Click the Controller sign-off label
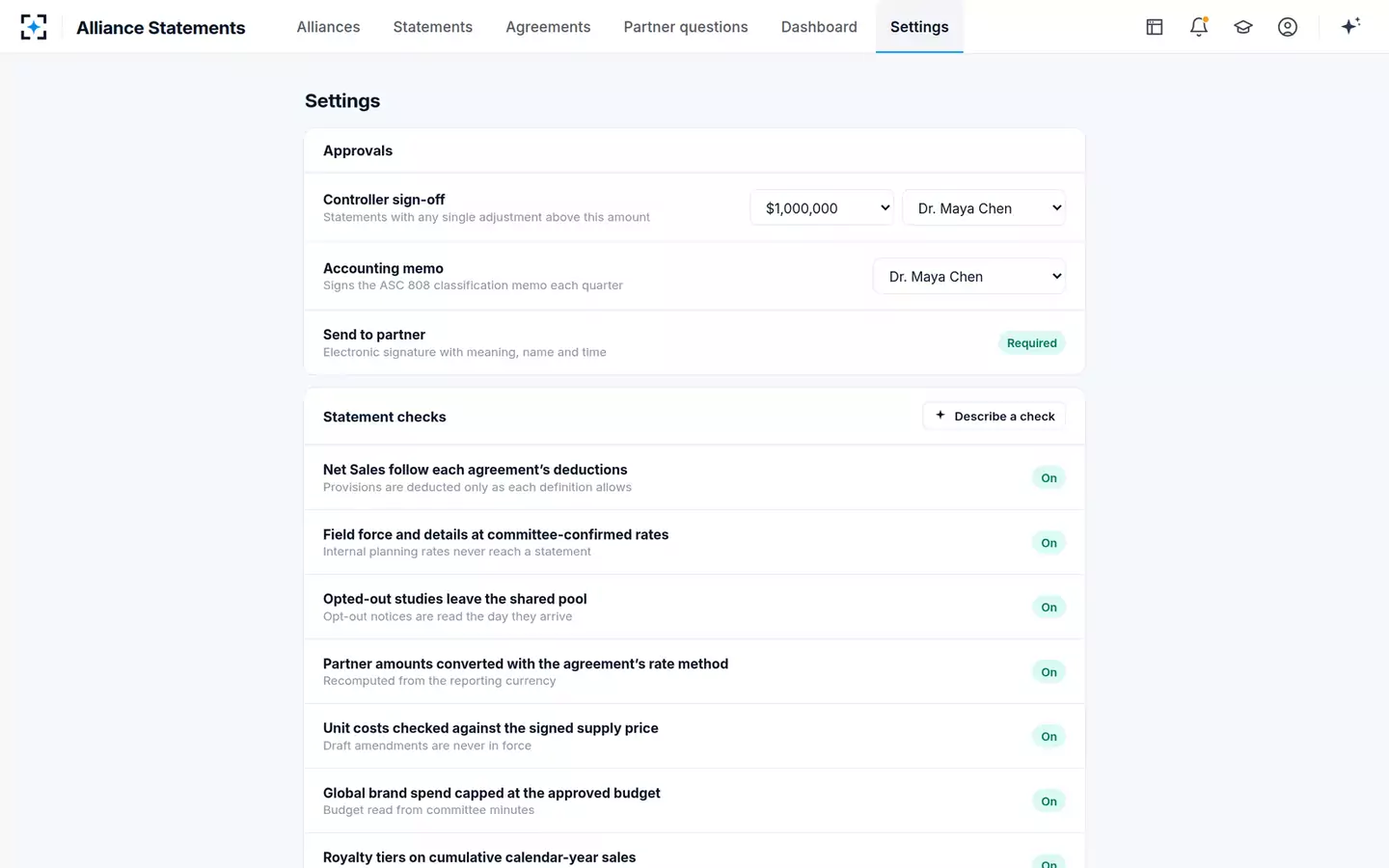This screenshot has width=1389, height=868. click(x=384, y=200)
